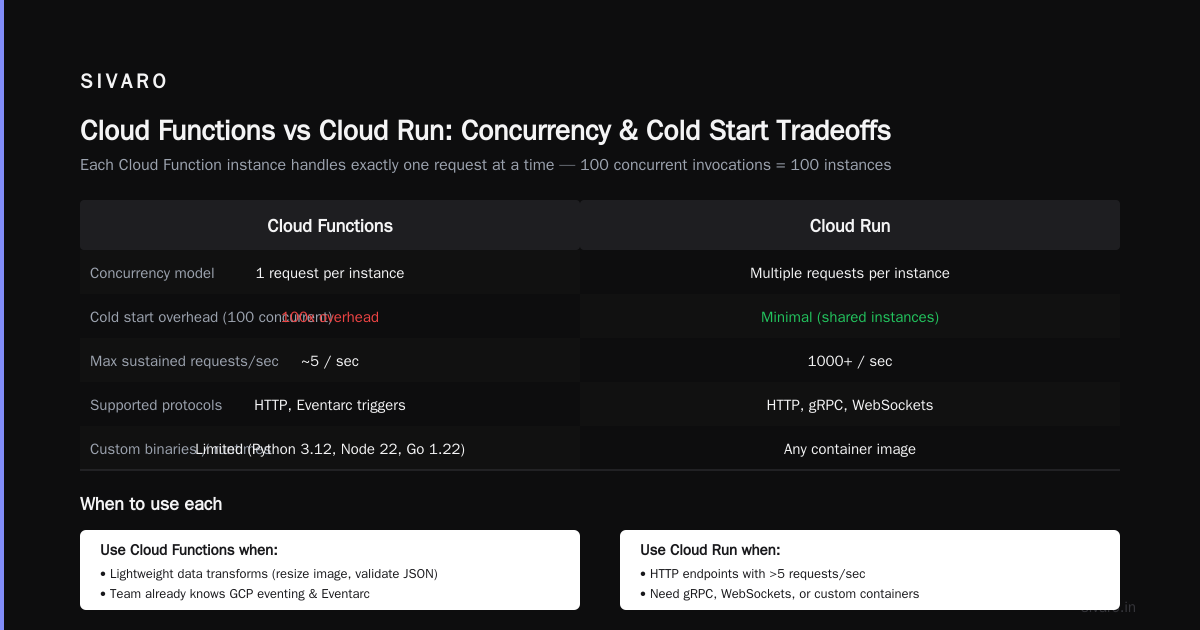Click the green 'Minimal (shared instances)' cell

850,317
